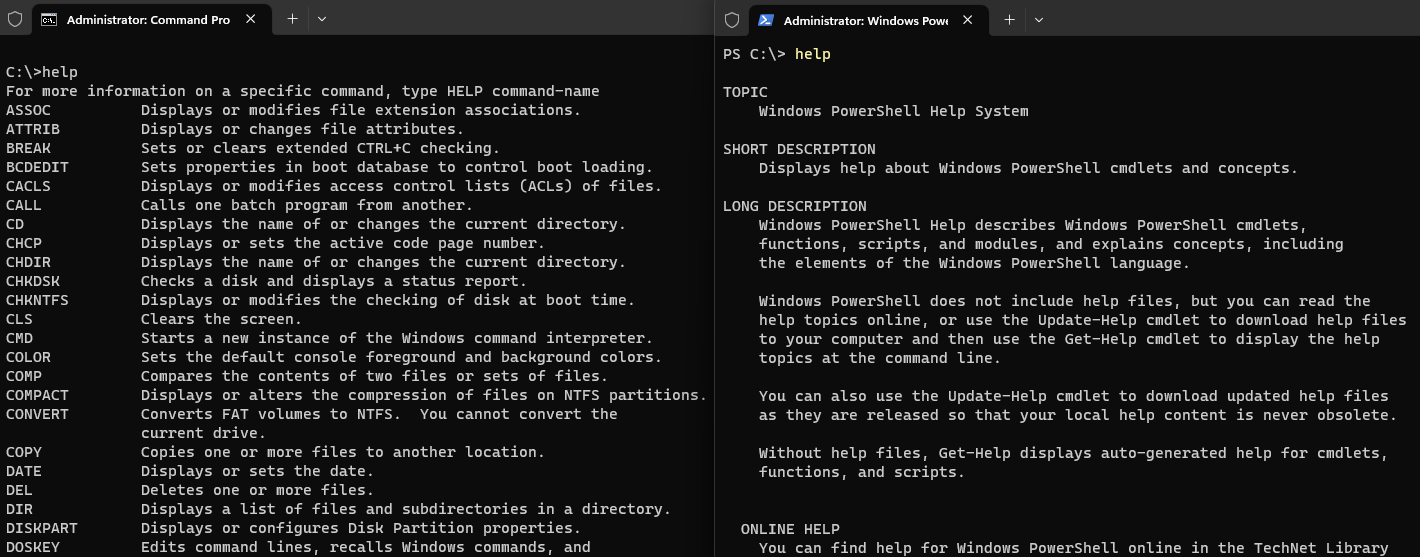
Task: Click the ASSOC command name in the list
Action: (28, 110)
